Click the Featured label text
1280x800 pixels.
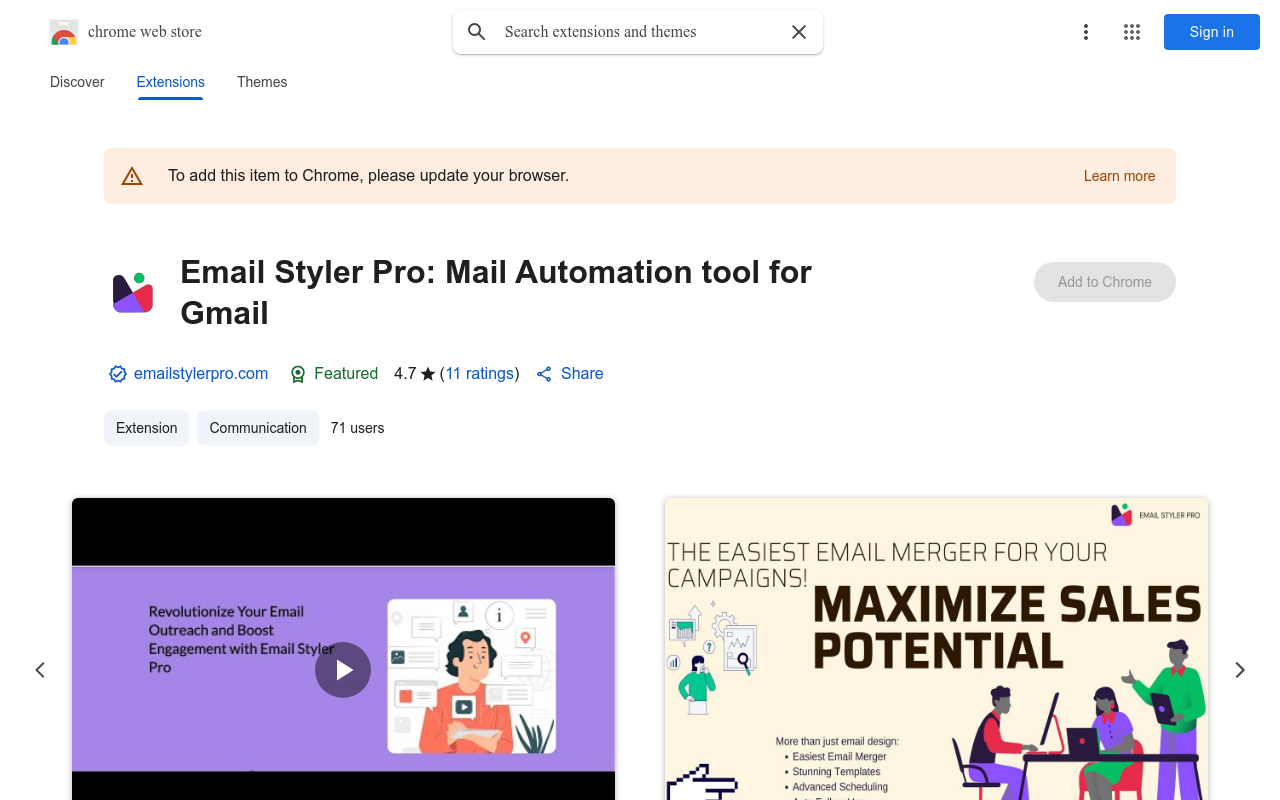(x=346, y=374)
